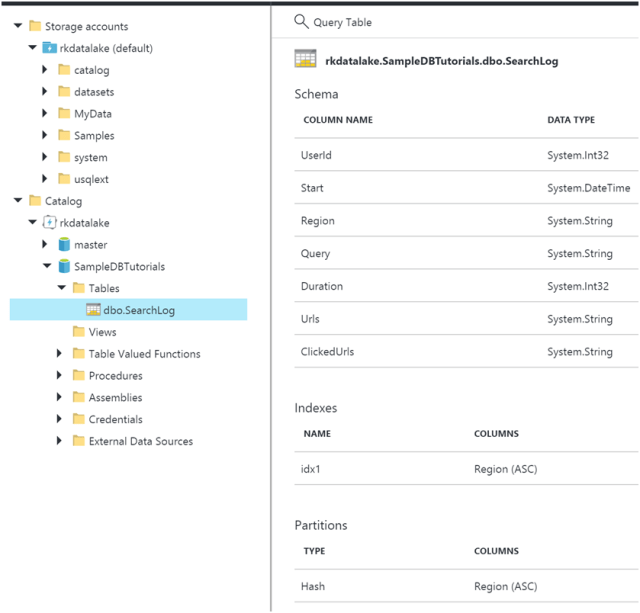
Task: Collapse the SampleDBTutorials database arrow
Action: (47, 266)
